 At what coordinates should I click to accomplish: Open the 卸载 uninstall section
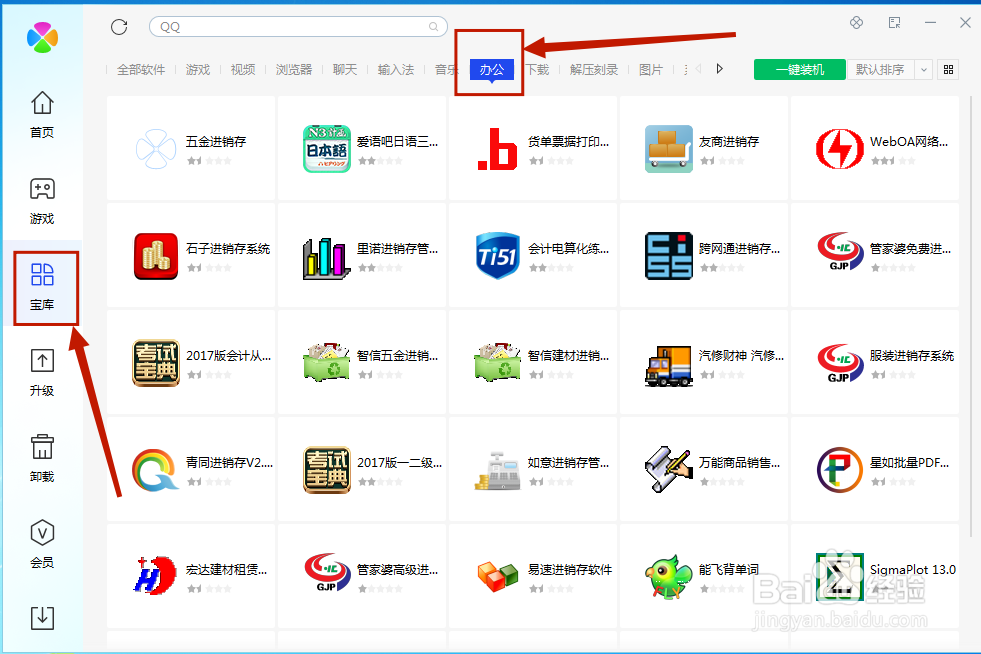pos(42,459)
